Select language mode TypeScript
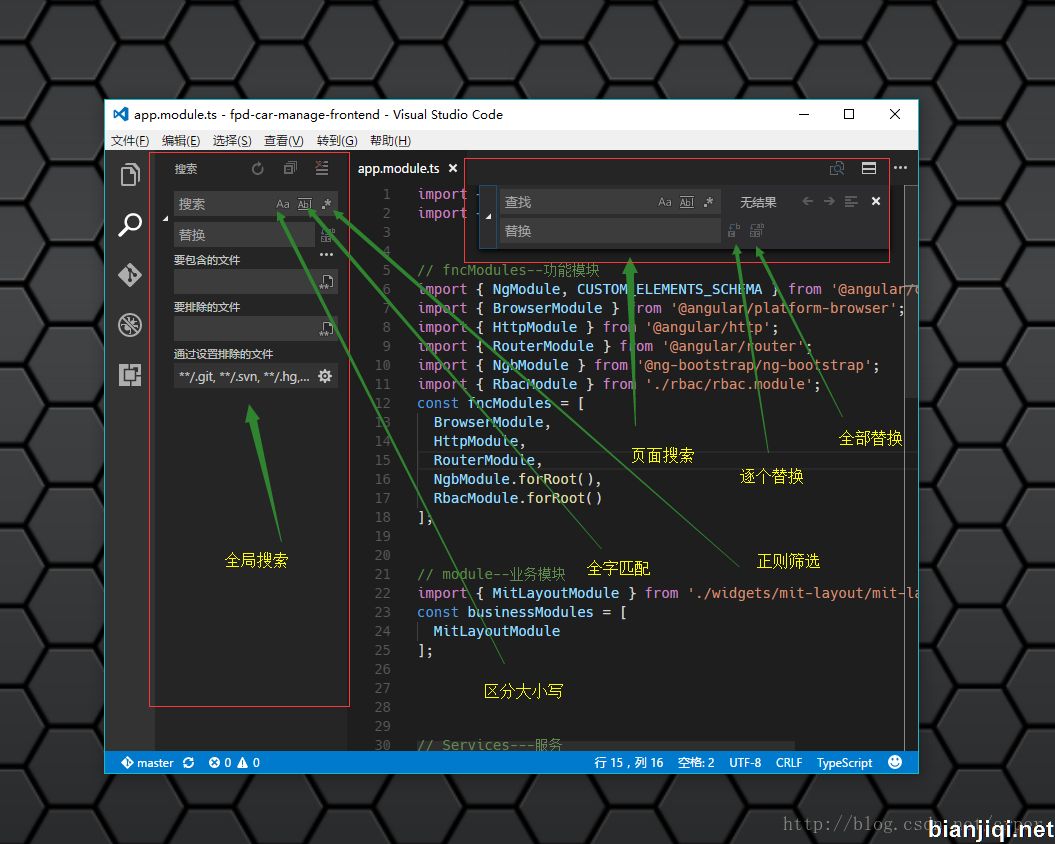Image resolution: width=1055 pixels, height=844 pixels. (844, 763)
